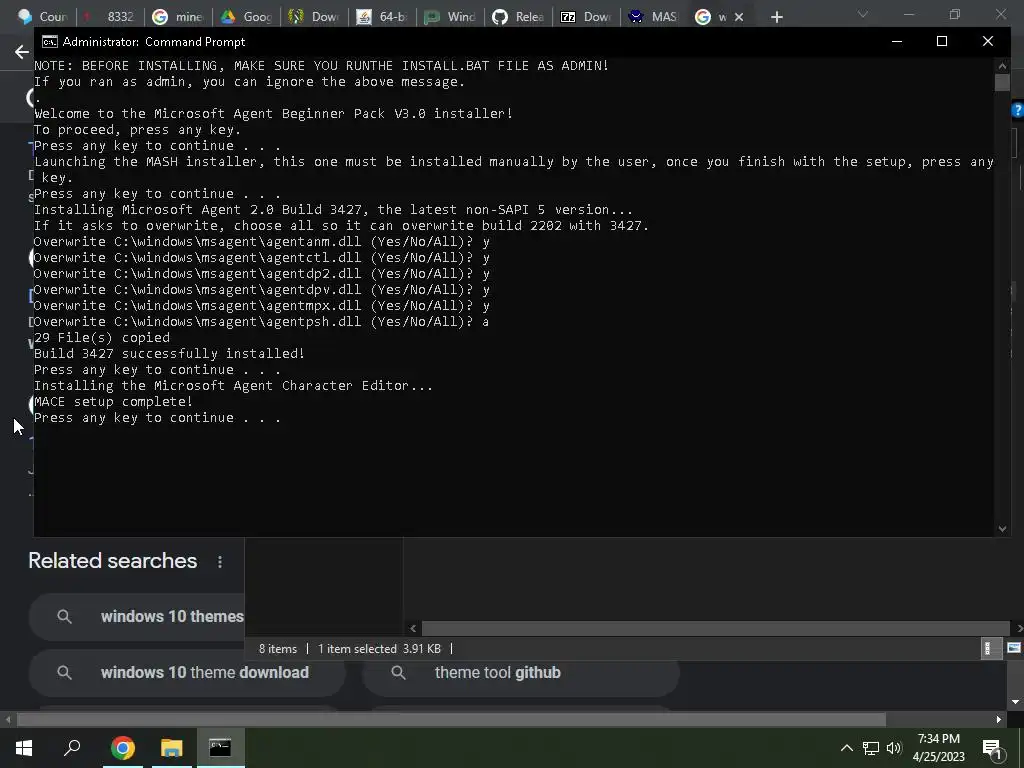This screenshot has width=1024, height=768.
Task: Click the Command Prompt title bar text
Action: tap(153, 42)
